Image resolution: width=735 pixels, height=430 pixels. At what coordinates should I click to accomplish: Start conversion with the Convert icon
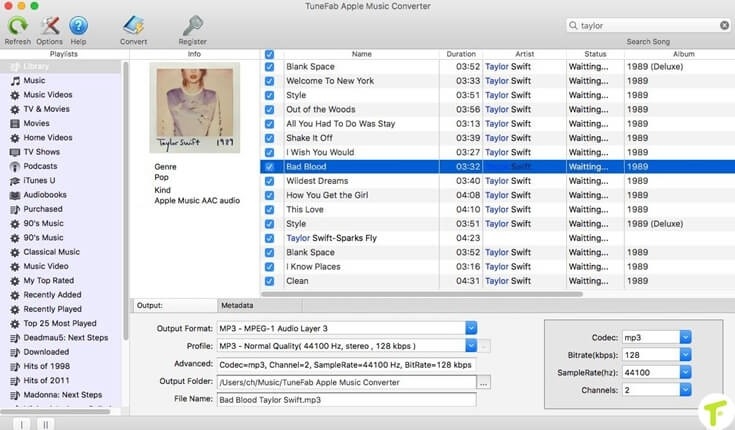point(133,26)
